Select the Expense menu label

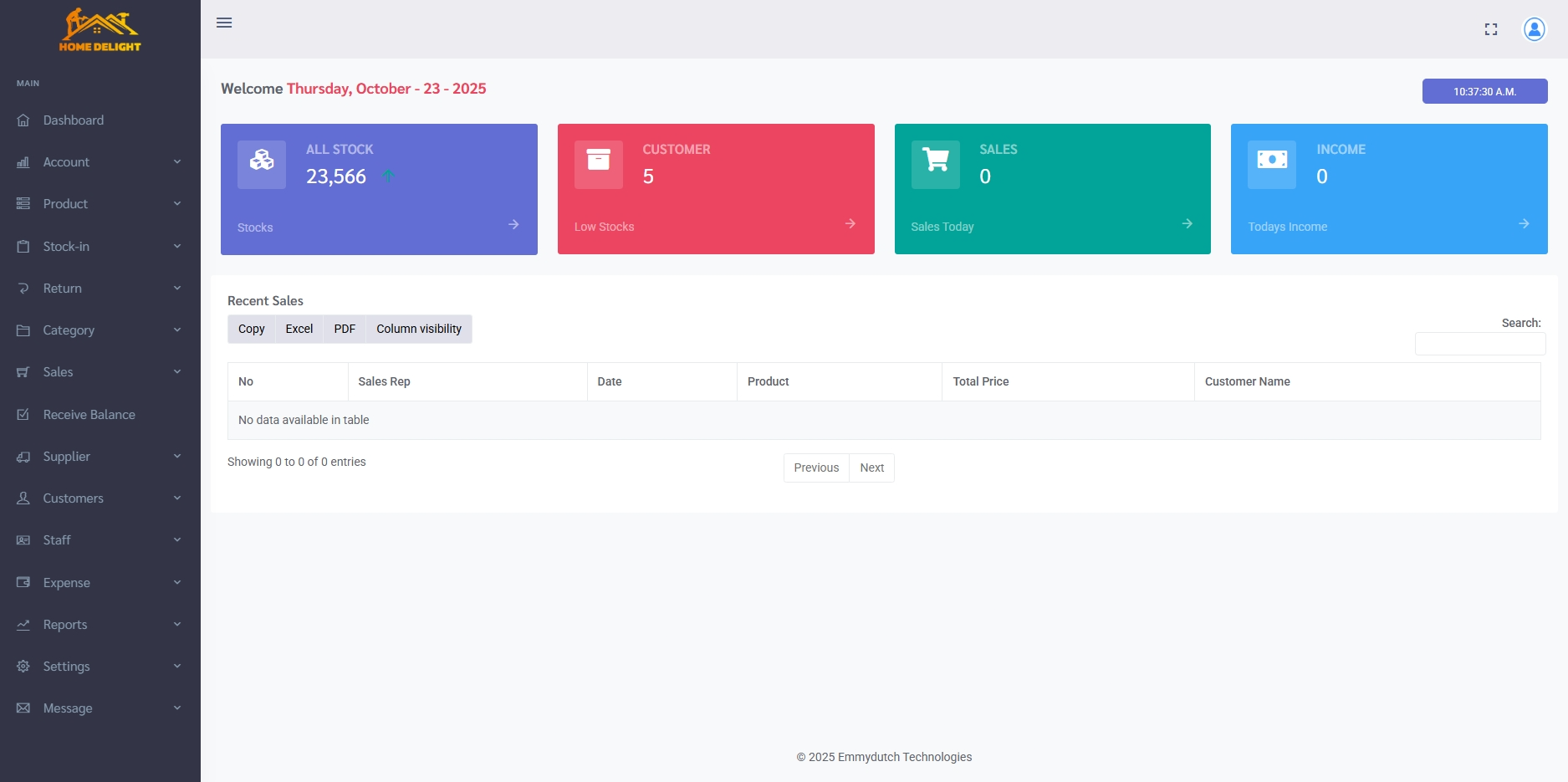point(67,583)
